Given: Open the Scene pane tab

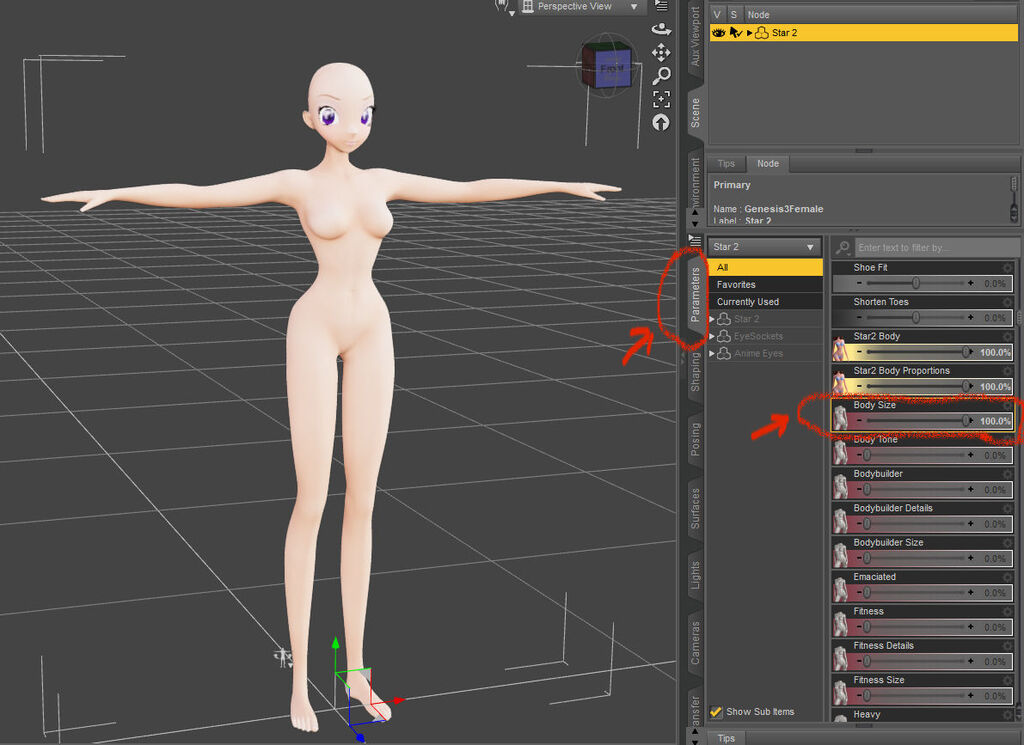Looking at the screenshot, I should [696, 112].
